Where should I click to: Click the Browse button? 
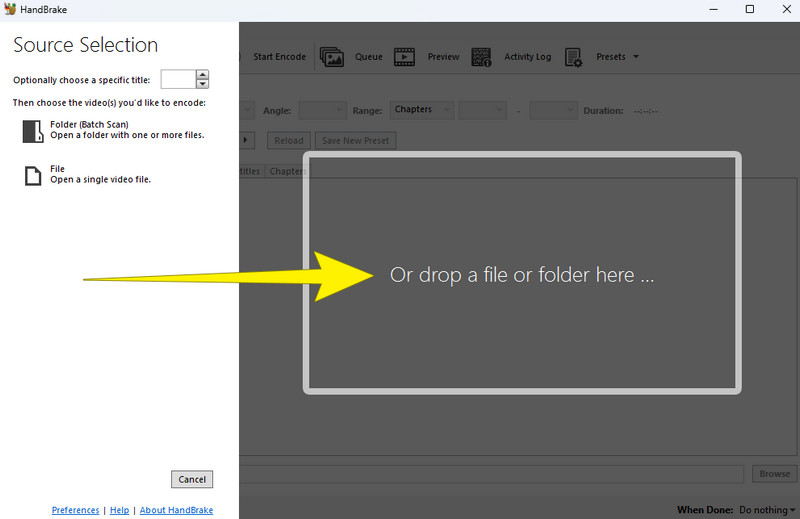(x=774, y=474)
